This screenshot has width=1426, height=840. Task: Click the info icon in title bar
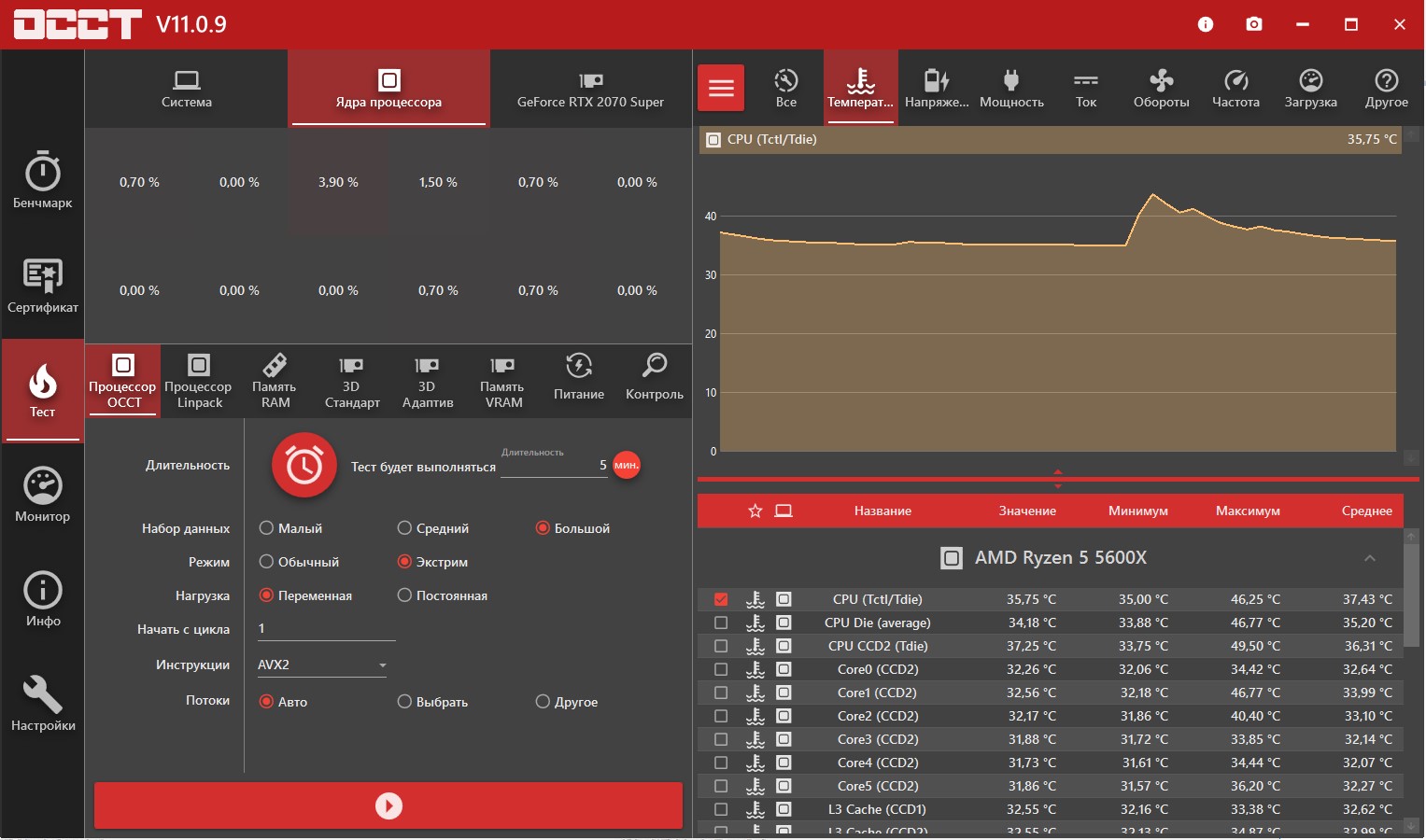click(x=1206, y=24)
